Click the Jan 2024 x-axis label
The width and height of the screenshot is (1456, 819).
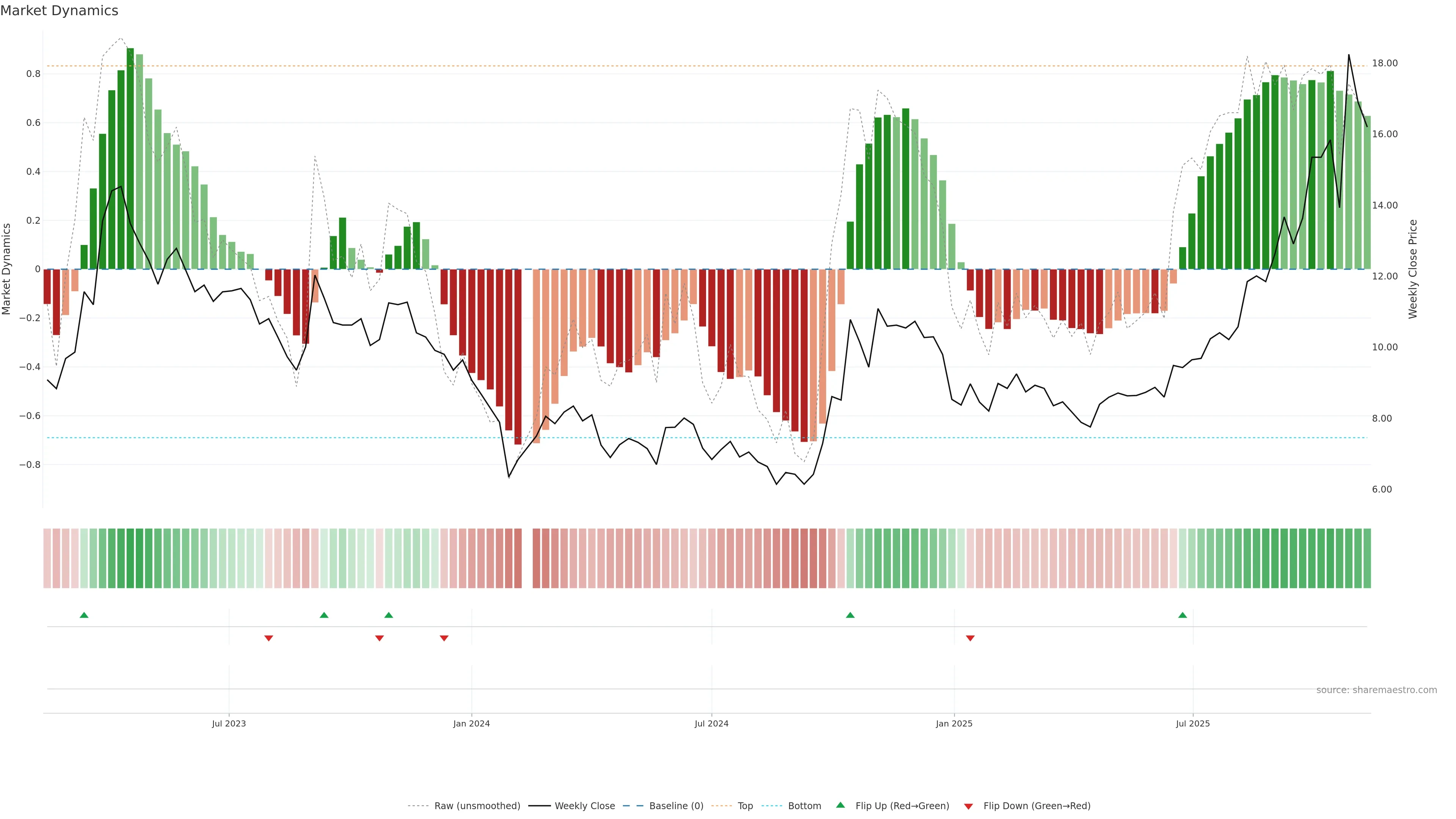click(x=471, y=723)
